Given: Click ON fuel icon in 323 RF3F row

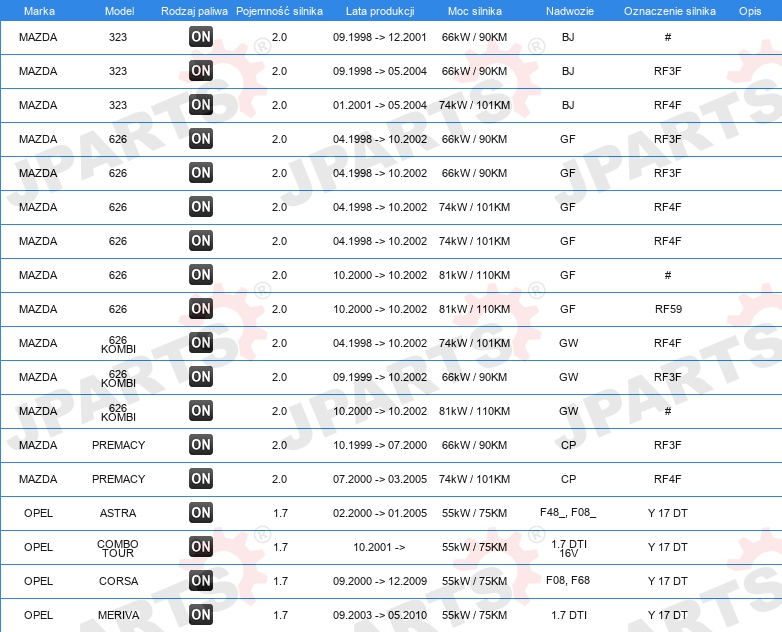Looking at the screenshot, I should click(x=201, y=71).
